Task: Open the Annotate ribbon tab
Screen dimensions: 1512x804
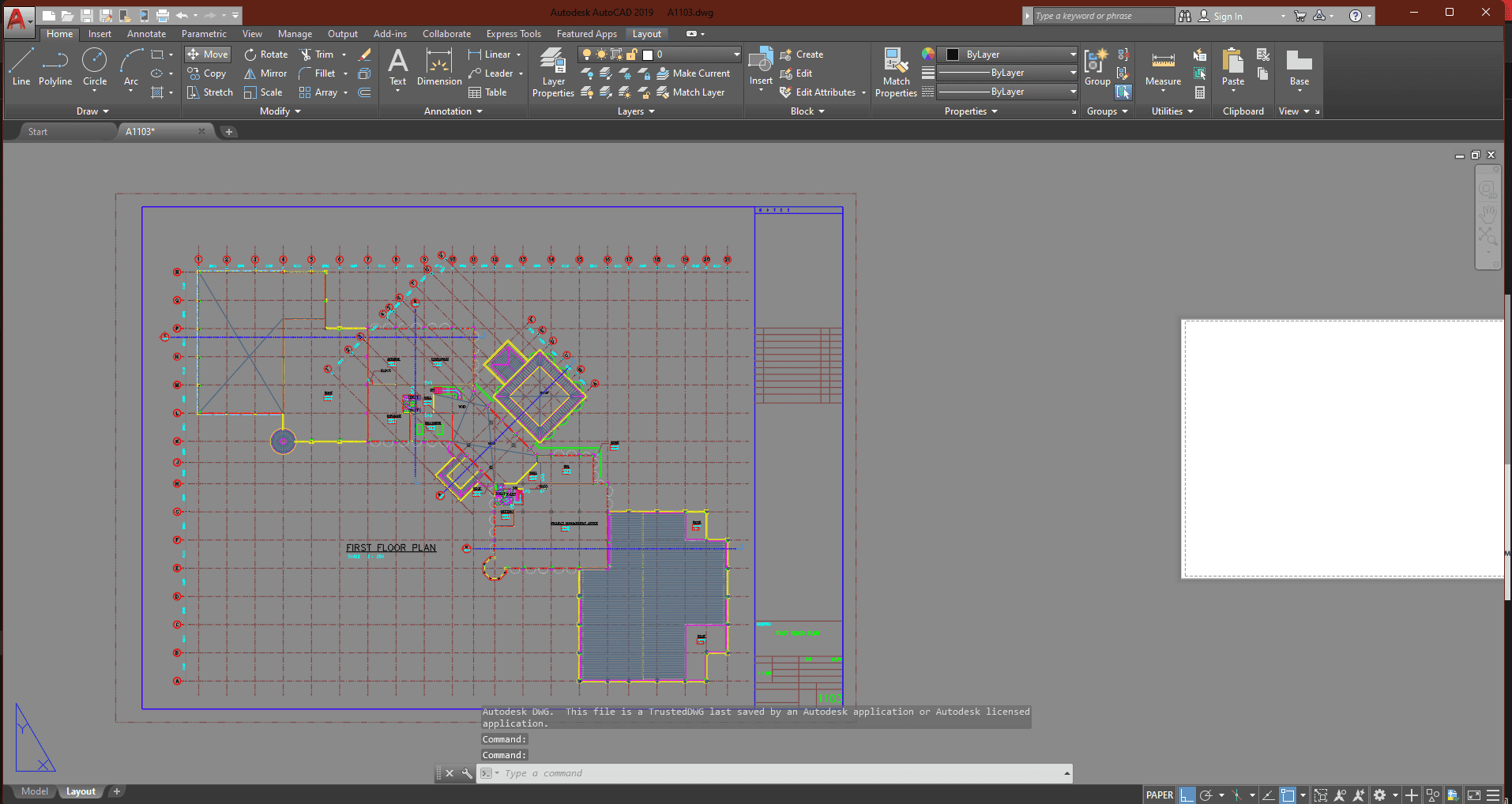Action: coord(146,34)
